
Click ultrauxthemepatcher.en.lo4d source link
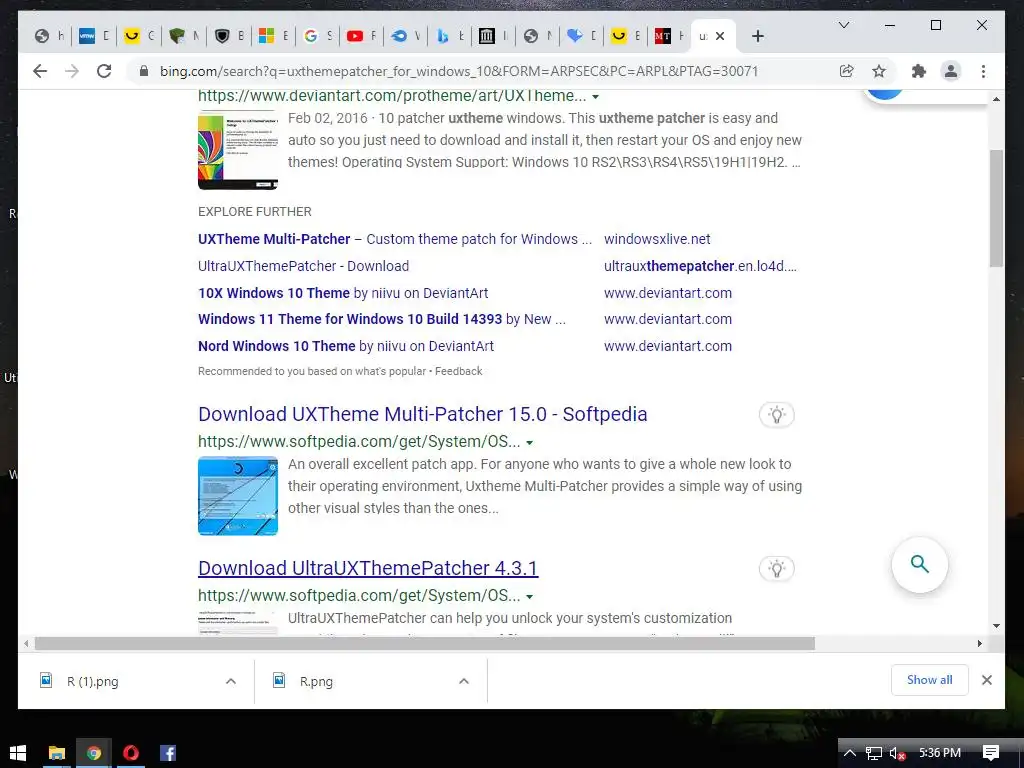pos(700,266)
